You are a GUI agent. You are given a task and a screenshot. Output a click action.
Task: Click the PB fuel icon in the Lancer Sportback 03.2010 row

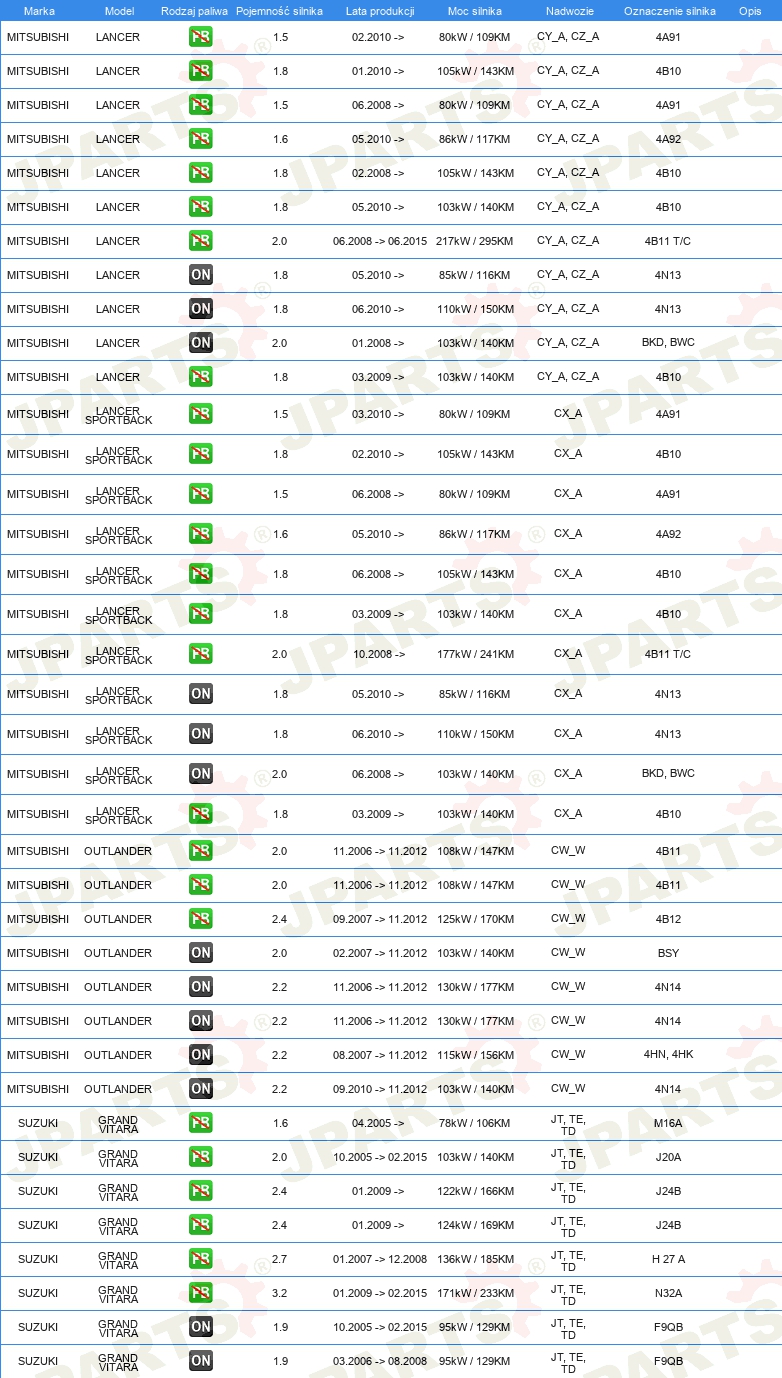click(x=200, y=414)
